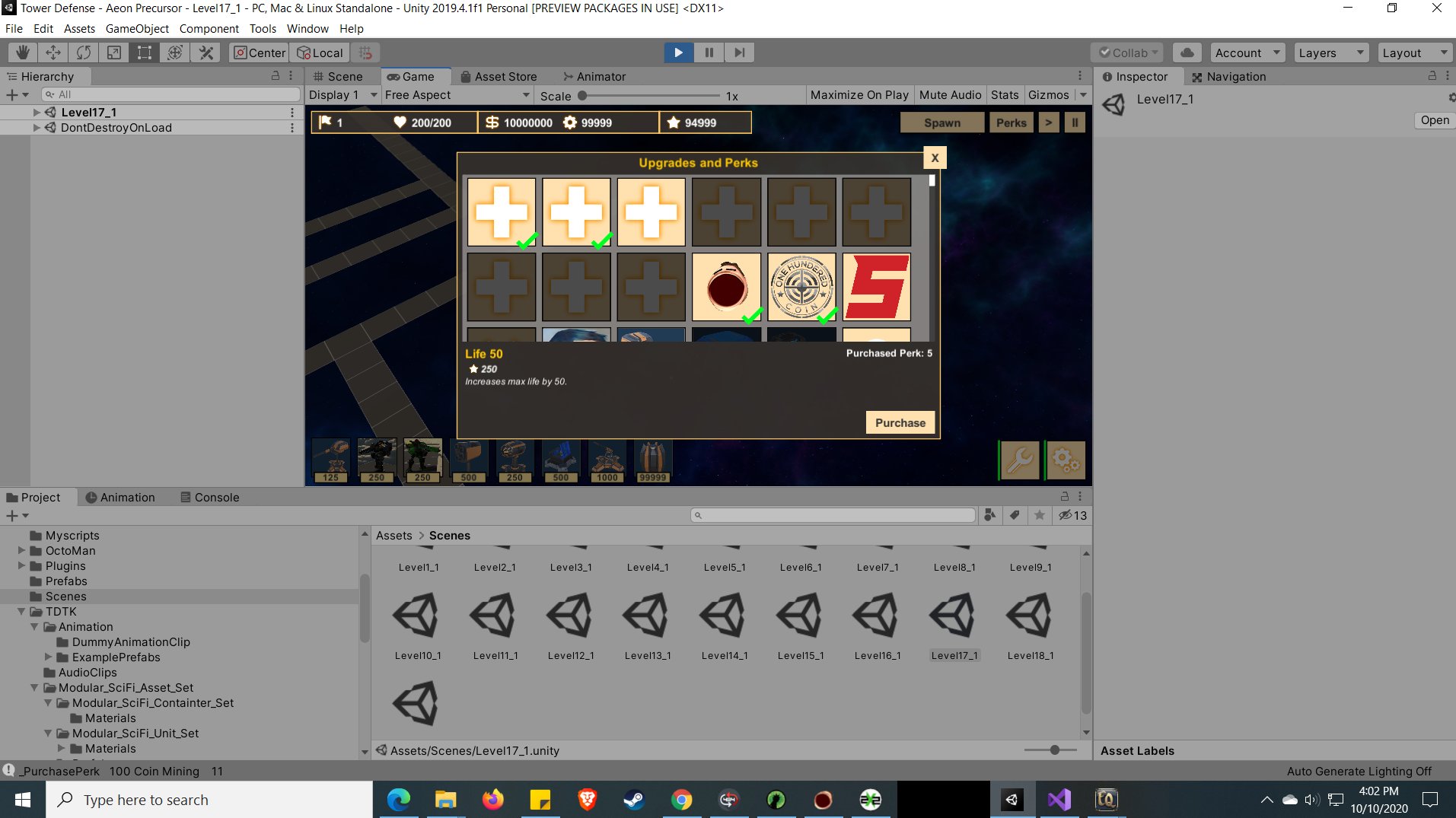This screenshot has height=818, width=1456.
Task: Expand DontDestroyOnLoad in Hierarchy
Action: click(x=36, y=128)
